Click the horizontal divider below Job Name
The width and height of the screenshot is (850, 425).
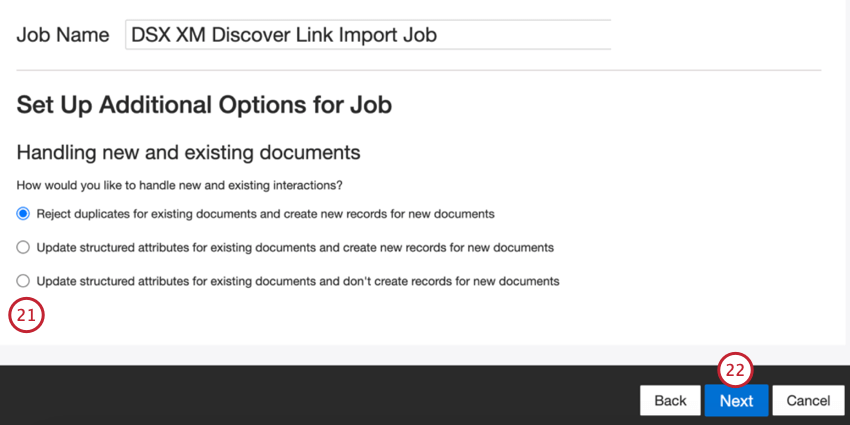click(418, 70)
